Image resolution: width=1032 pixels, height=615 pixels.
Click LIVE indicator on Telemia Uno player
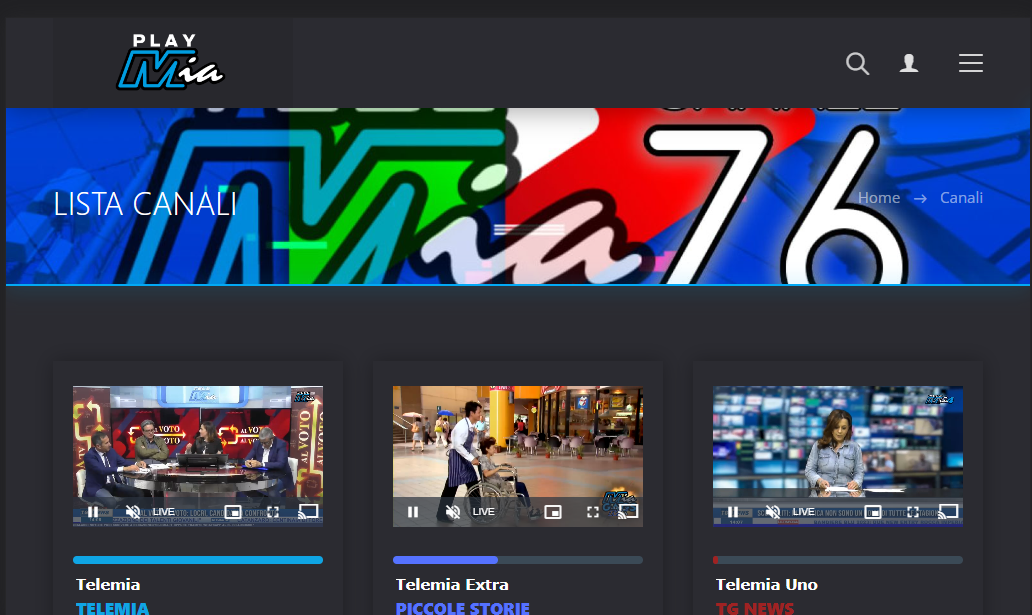click(803, 512)
